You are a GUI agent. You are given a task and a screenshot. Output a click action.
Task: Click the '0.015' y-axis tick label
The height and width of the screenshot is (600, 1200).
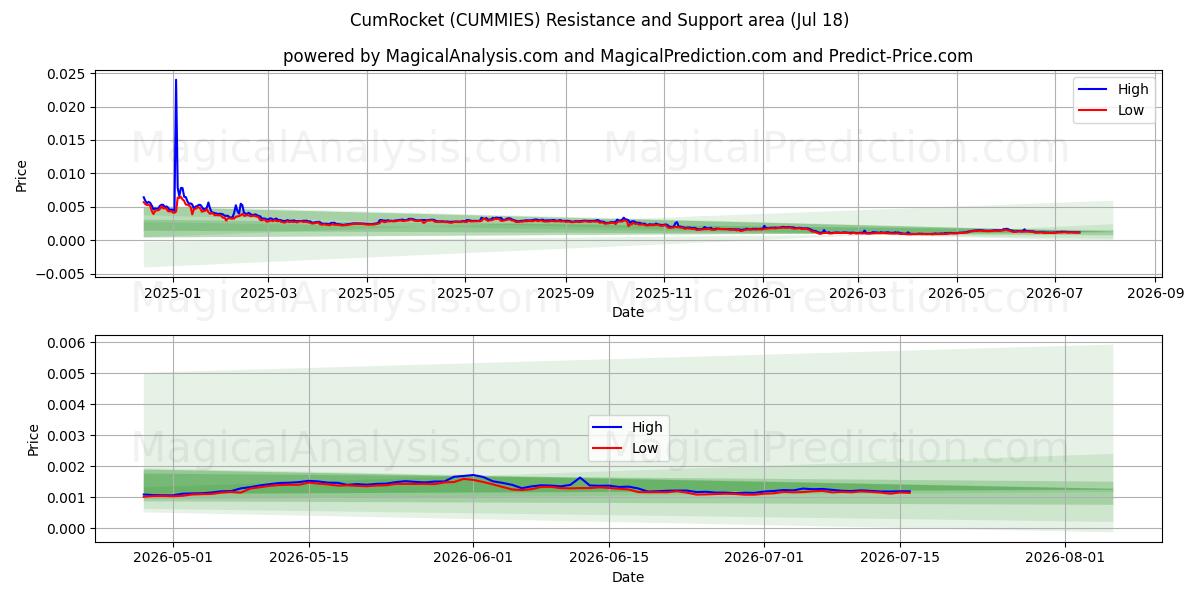point(68,141)
